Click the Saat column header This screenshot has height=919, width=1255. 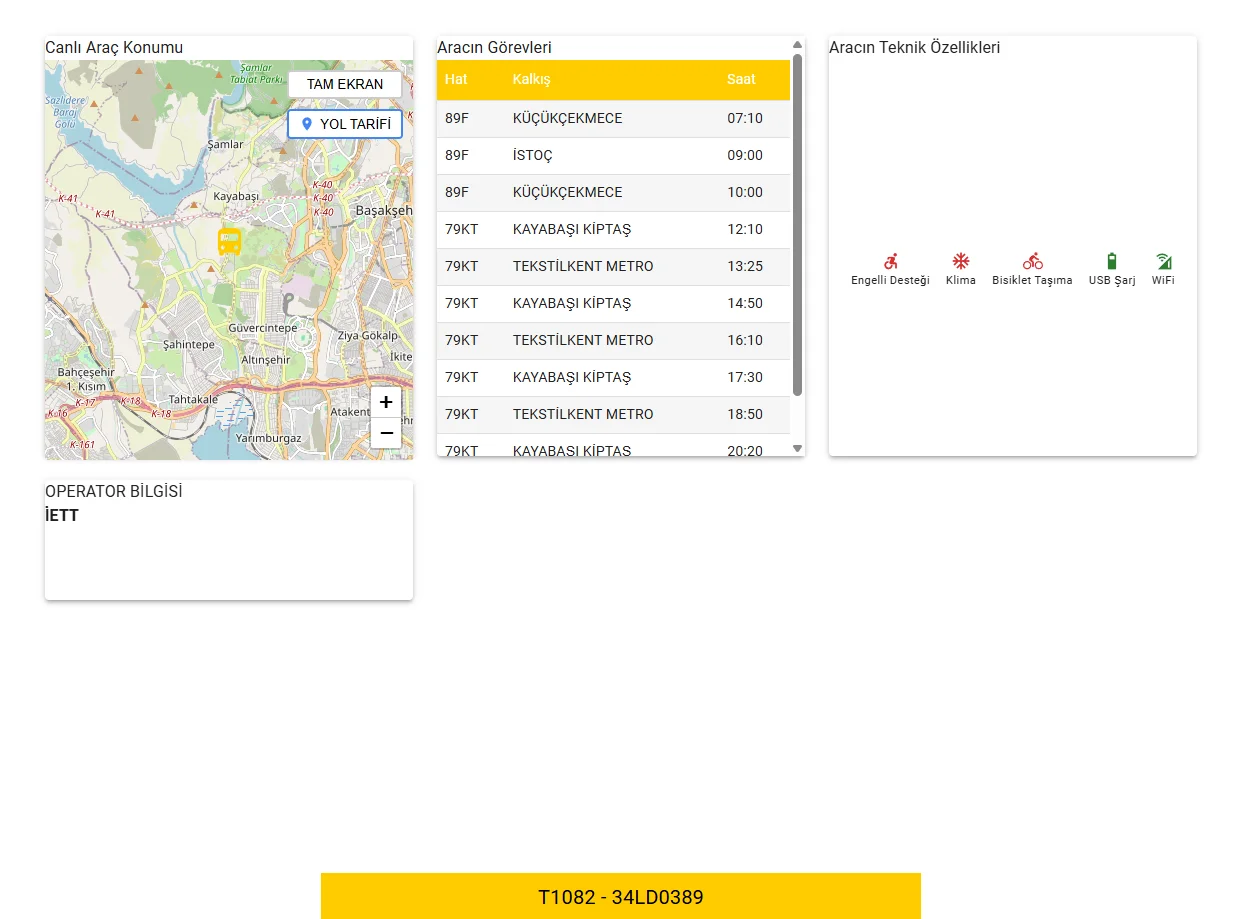click(x=741, y=79)
